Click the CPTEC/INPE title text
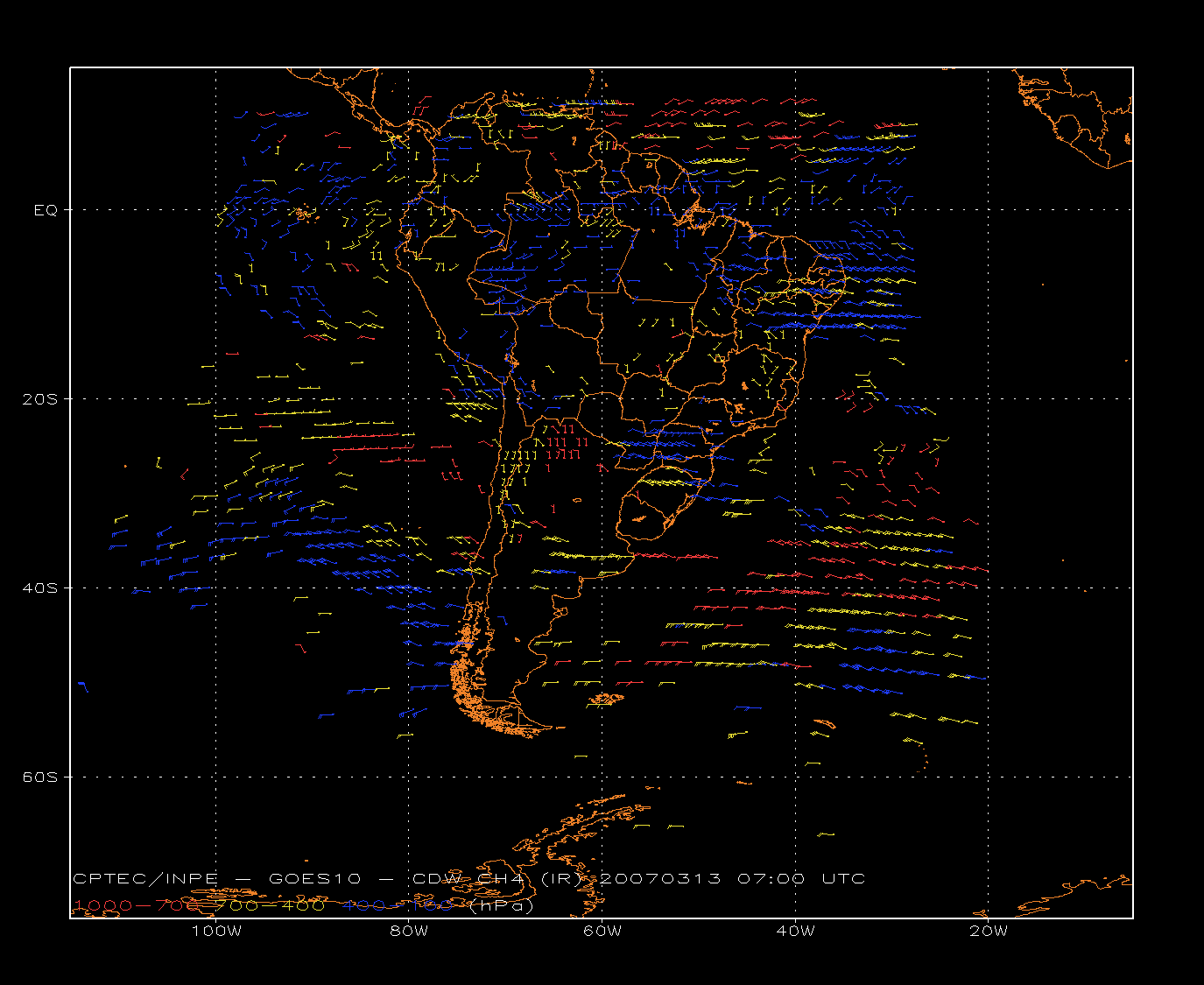The image size is (1204, 985). pos(145,878)
